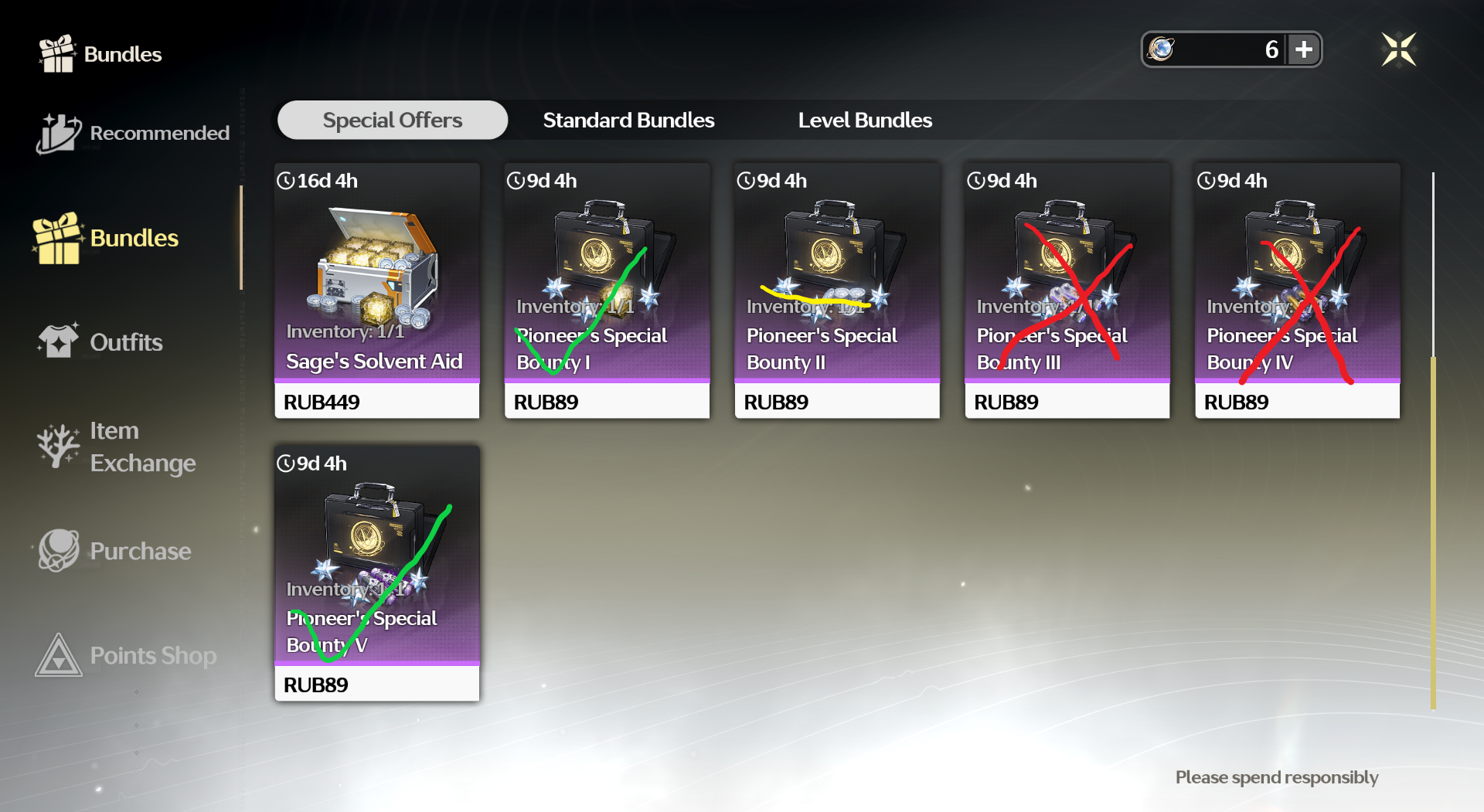Open Item Exchange coral icon
This screenshot has height=812, width=1484.
pos(58,446)
